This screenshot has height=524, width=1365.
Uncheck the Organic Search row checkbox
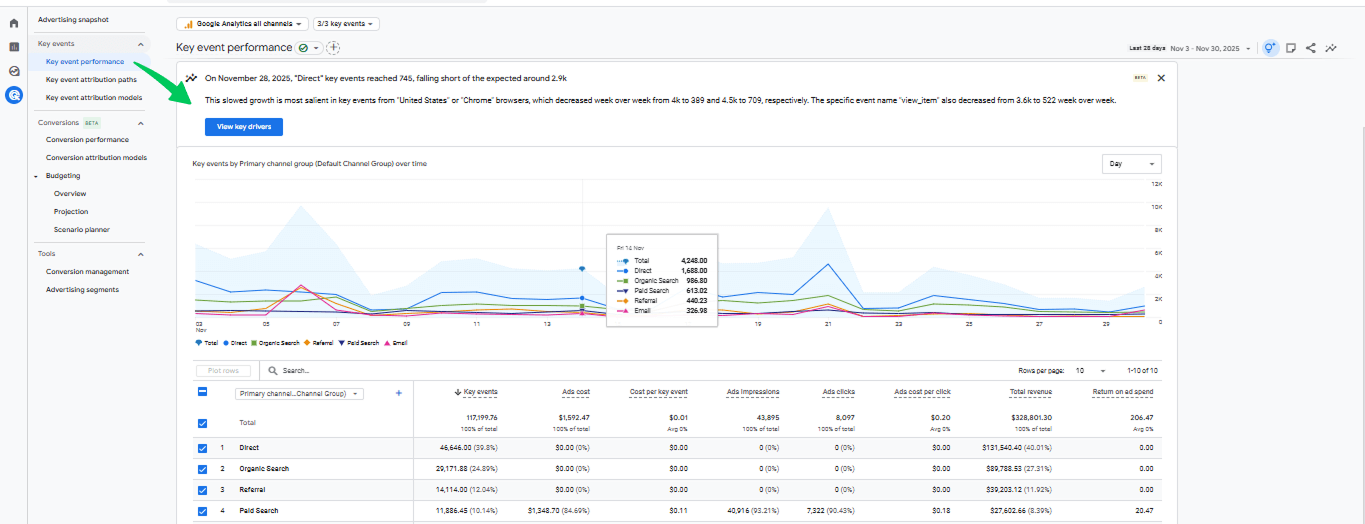203,469
